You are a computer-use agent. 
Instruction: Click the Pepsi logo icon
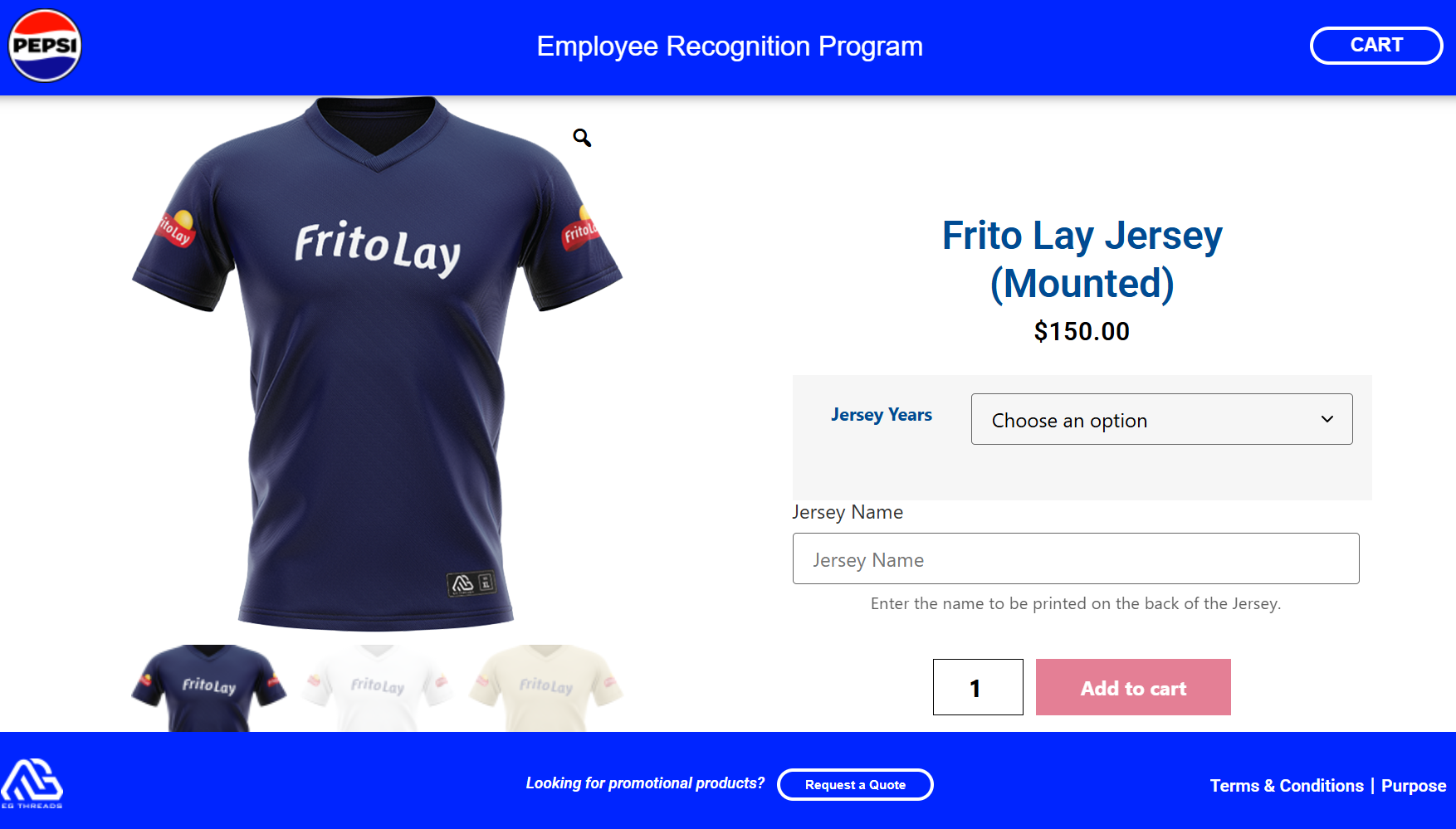click(x=45, y=46)
